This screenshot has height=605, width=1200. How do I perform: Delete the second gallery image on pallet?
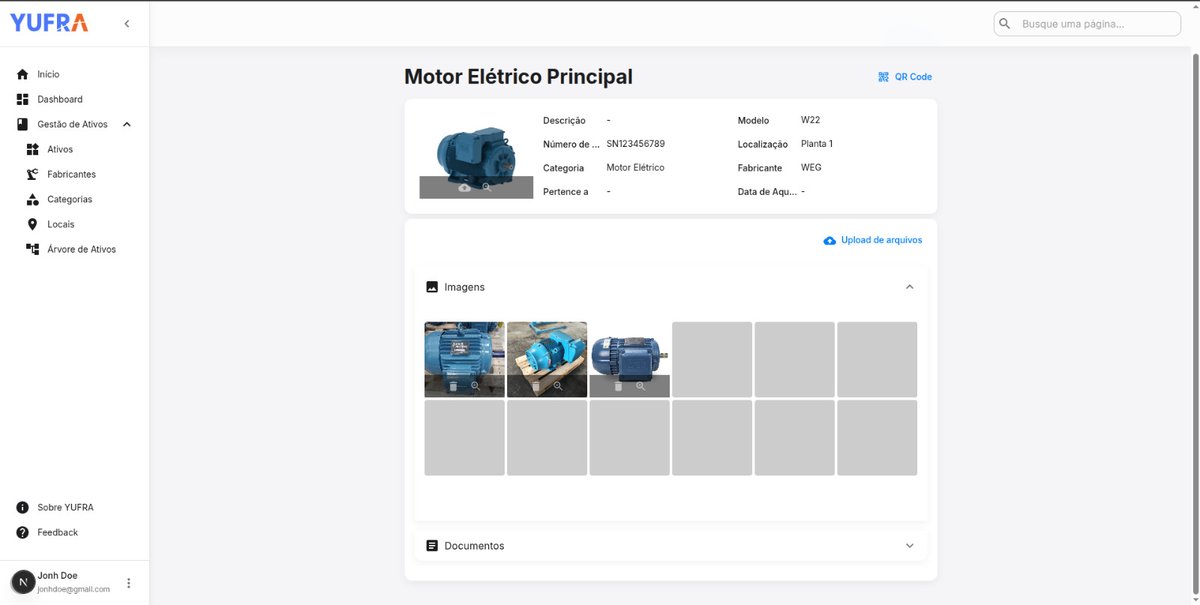pos(536,385)
